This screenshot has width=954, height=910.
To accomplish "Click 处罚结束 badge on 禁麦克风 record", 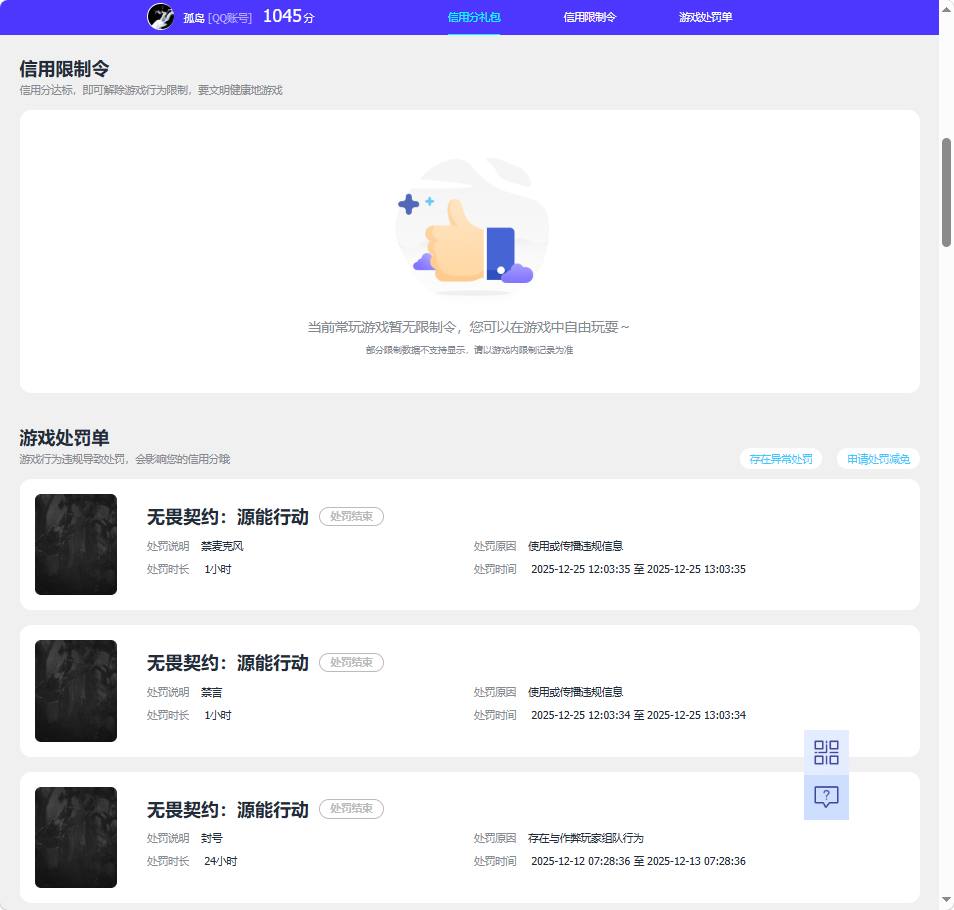I will pyautogui.click(x=351, y=516).
